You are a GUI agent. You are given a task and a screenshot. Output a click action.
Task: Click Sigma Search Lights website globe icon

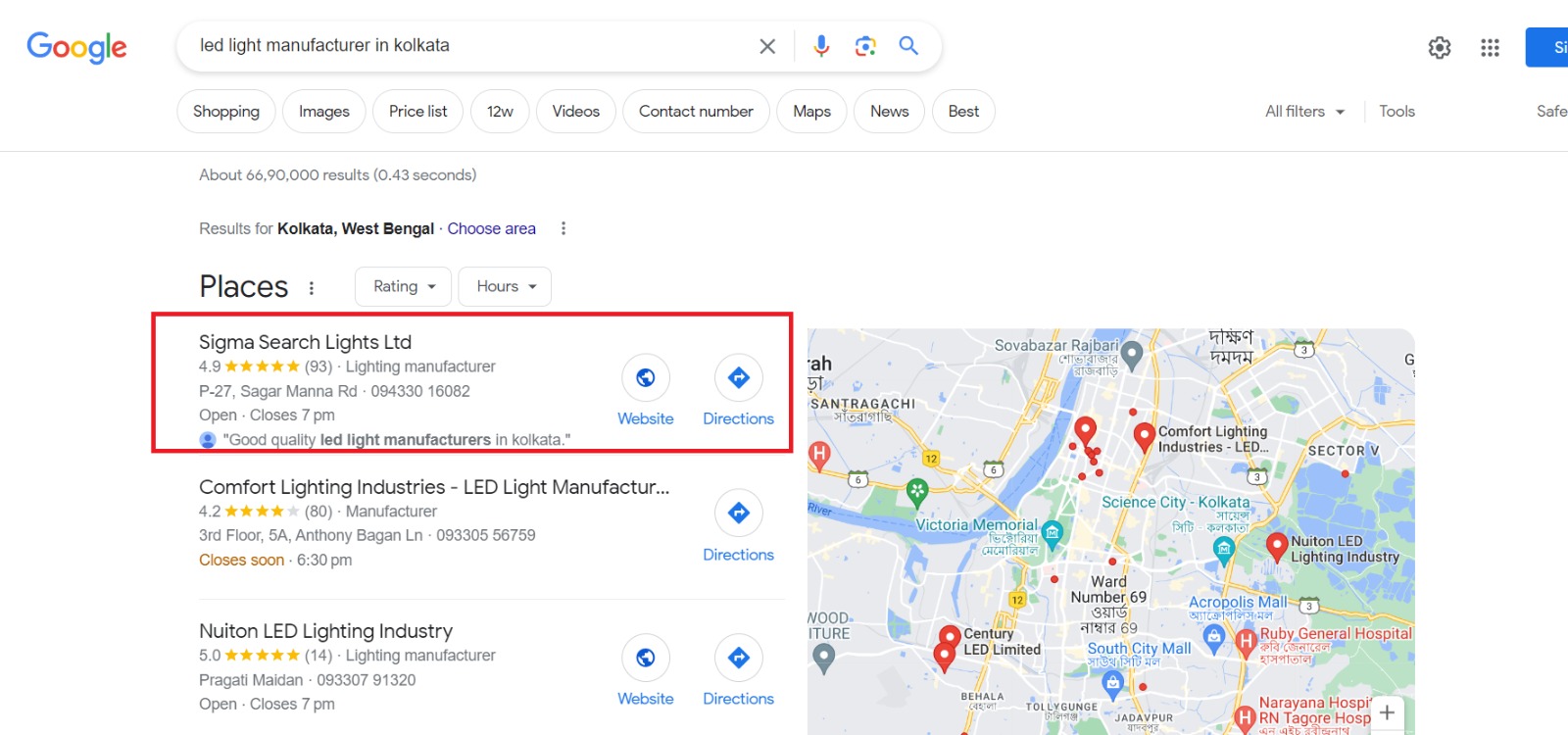646,377
